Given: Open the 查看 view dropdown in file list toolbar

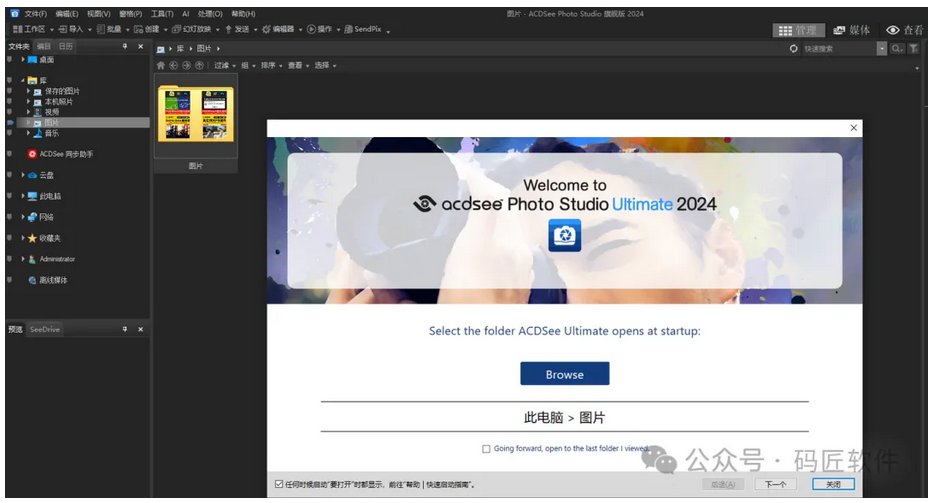Looking at the screenshot, I should [298, 65].
